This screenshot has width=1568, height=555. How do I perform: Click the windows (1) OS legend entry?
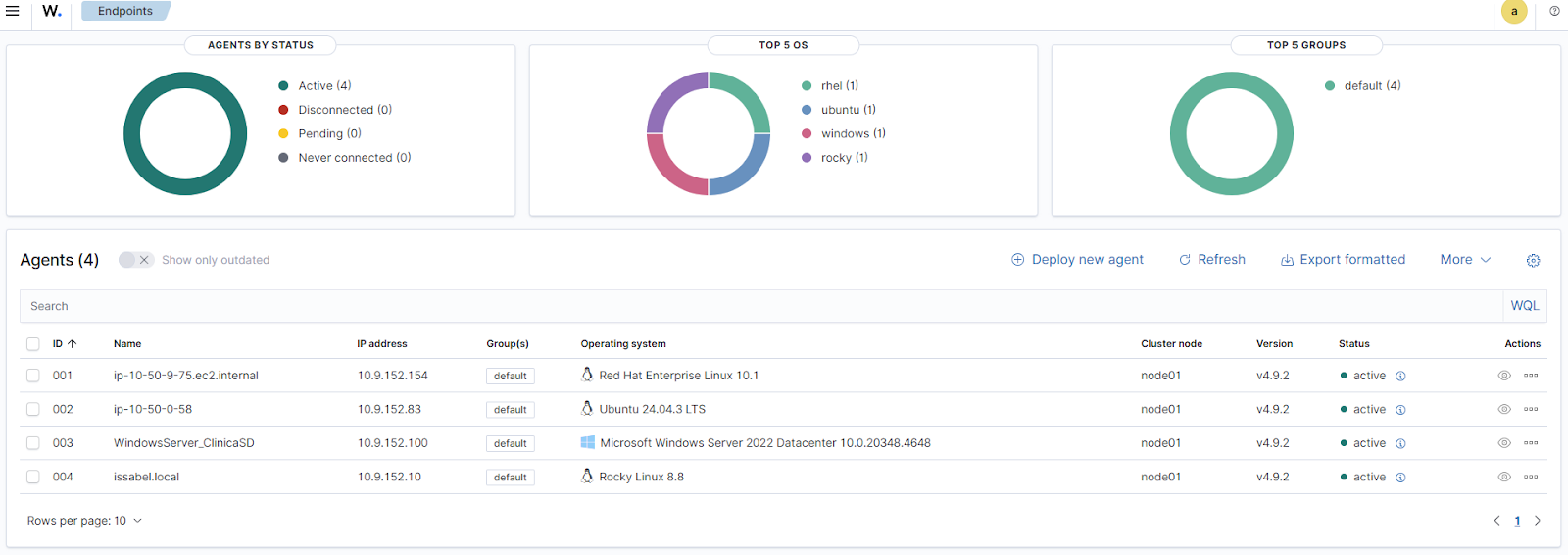pos(844,134)
